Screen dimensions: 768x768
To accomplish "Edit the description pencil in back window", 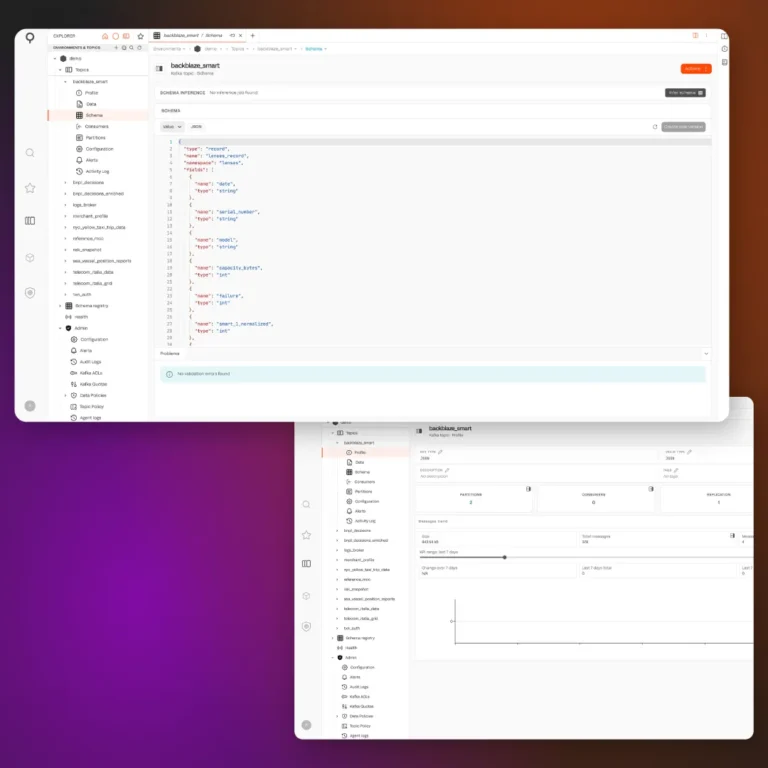I will click(x=447, y=470).
